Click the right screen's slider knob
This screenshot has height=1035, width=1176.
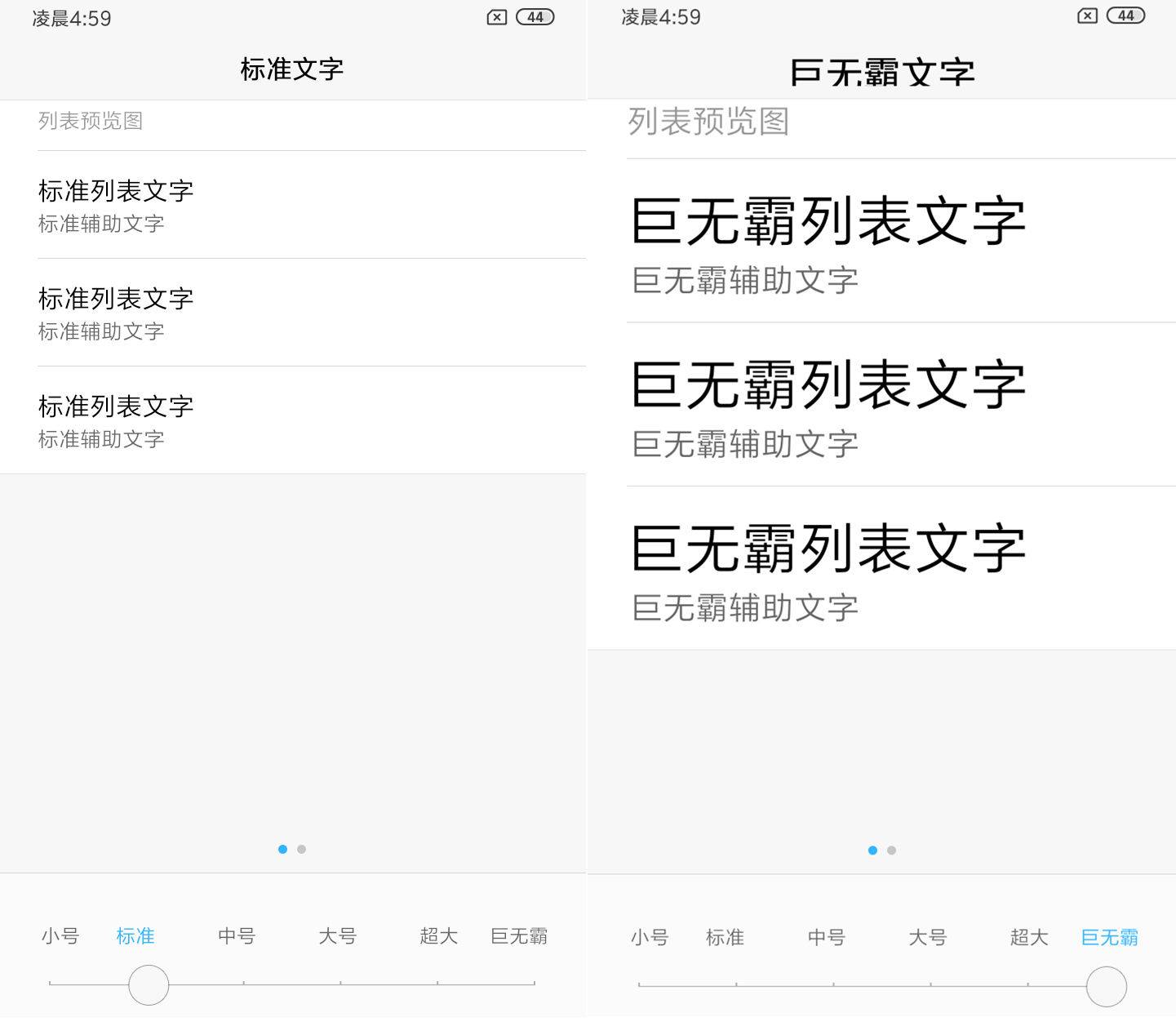click(1106, 986)
